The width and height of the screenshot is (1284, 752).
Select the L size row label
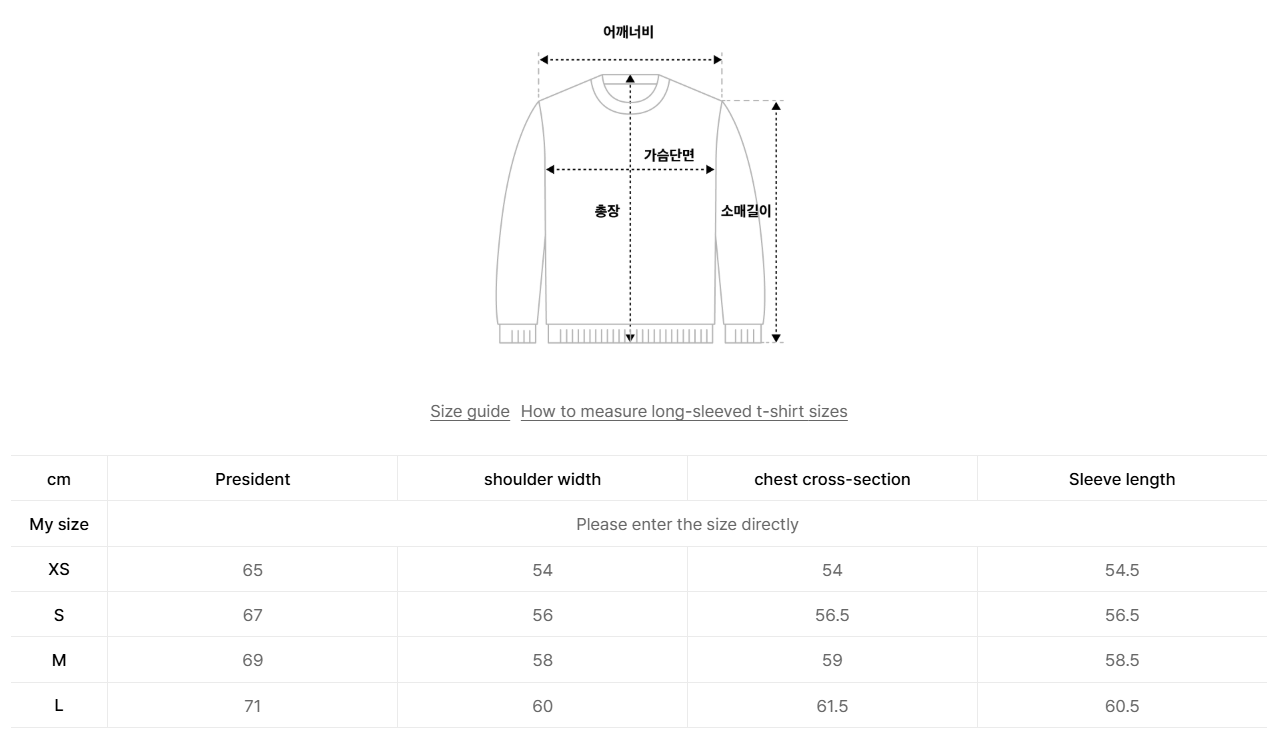59,705
